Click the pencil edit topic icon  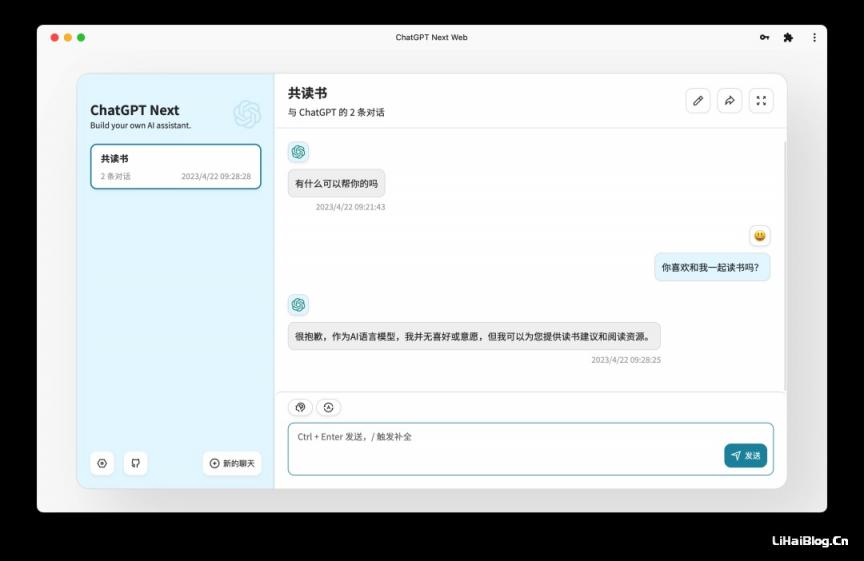pos(698,101)
